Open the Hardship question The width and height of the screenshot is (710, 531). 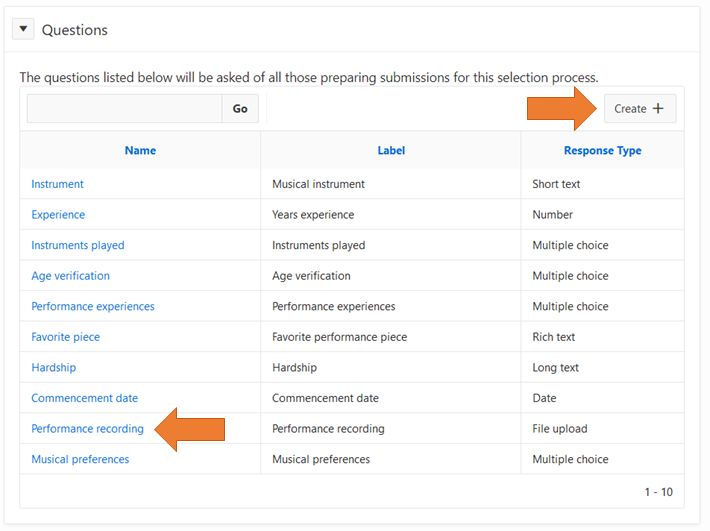(53, 368)
